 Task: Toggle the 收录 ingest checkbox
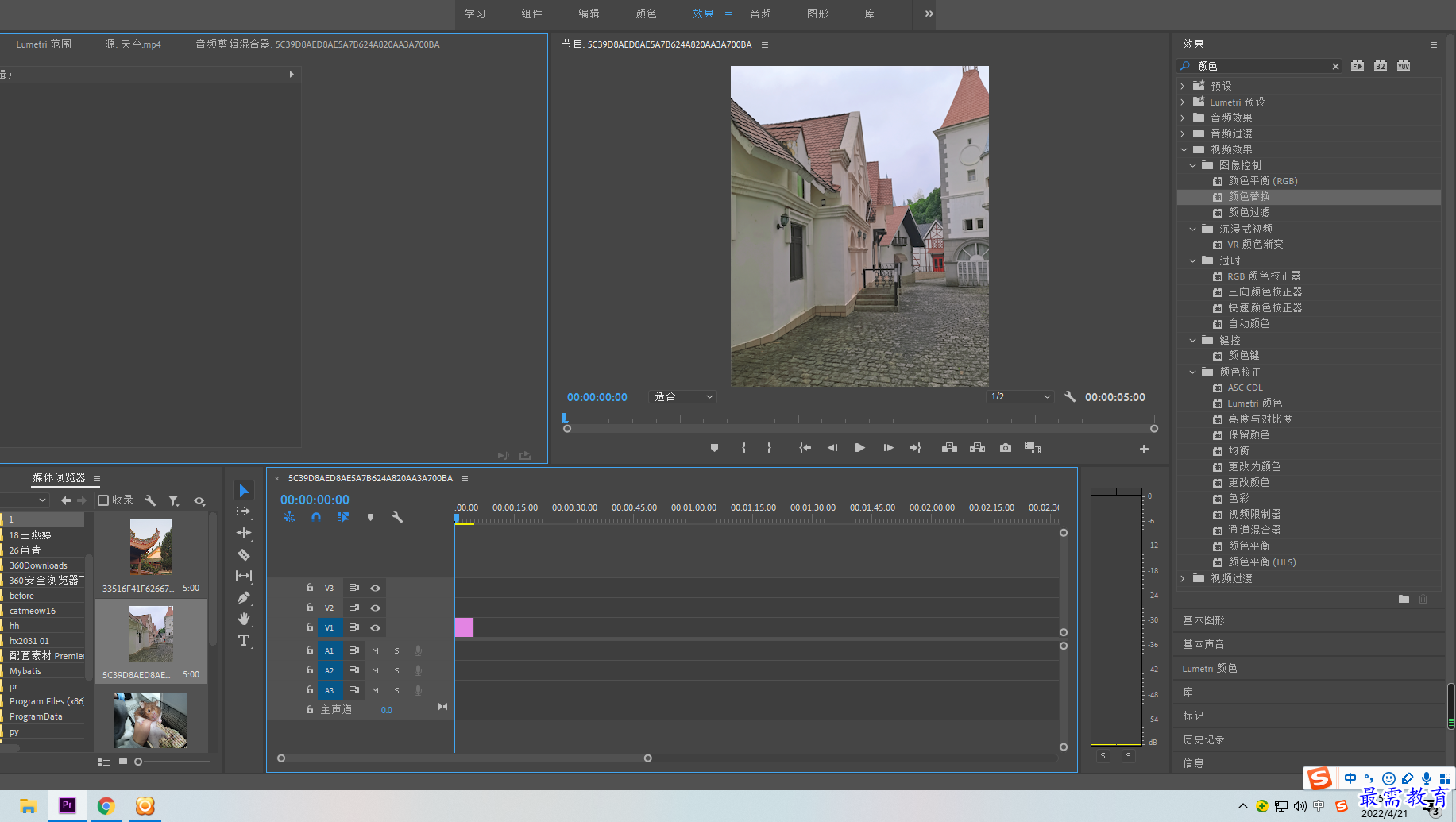[x=103, y=500]
